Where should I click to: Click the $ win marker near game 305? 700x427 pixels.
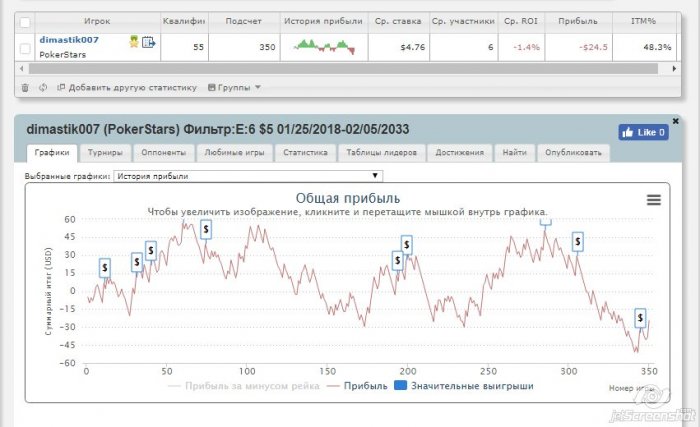[x=578, y=242]
